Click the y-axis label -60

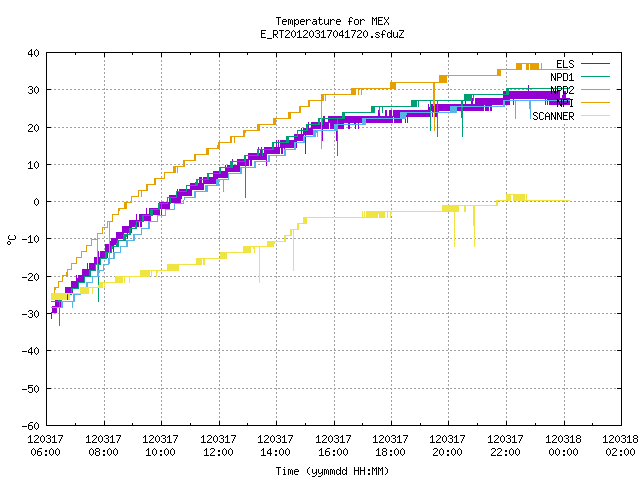click(x=31, y=426)
